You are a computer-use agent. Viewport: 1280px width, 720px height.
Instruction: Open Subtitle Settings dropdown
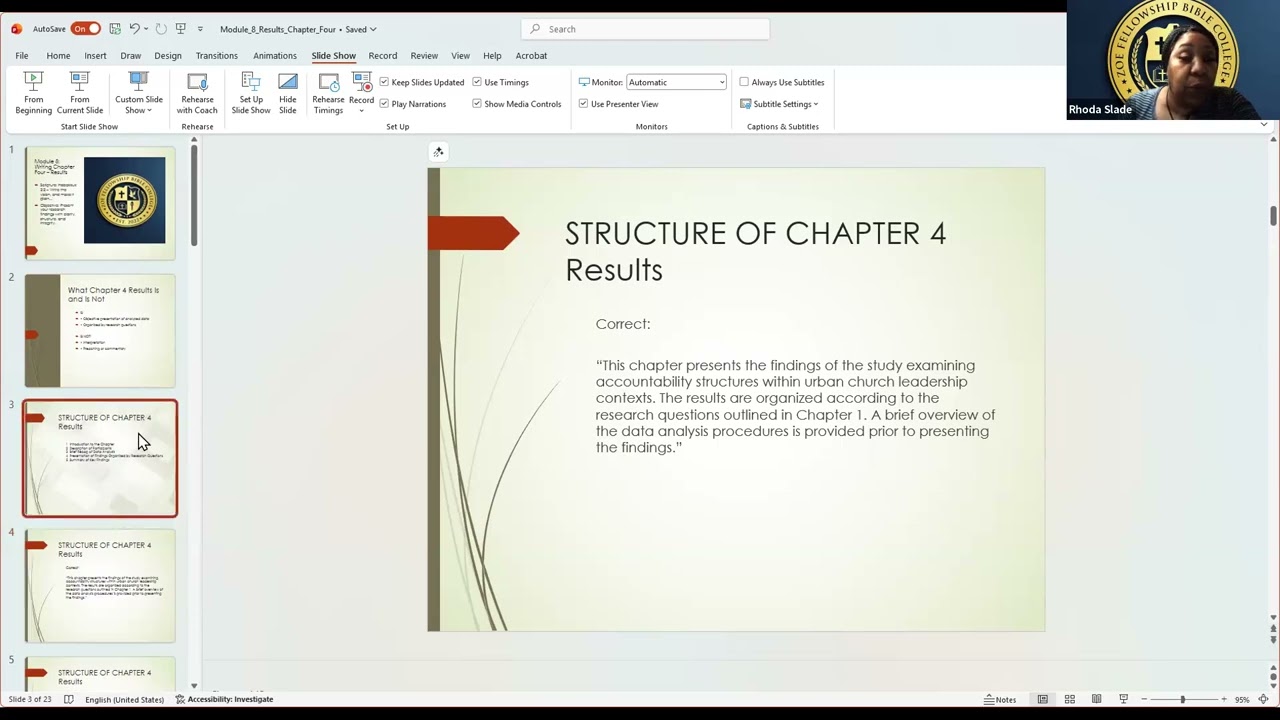(x=779, y=104)
